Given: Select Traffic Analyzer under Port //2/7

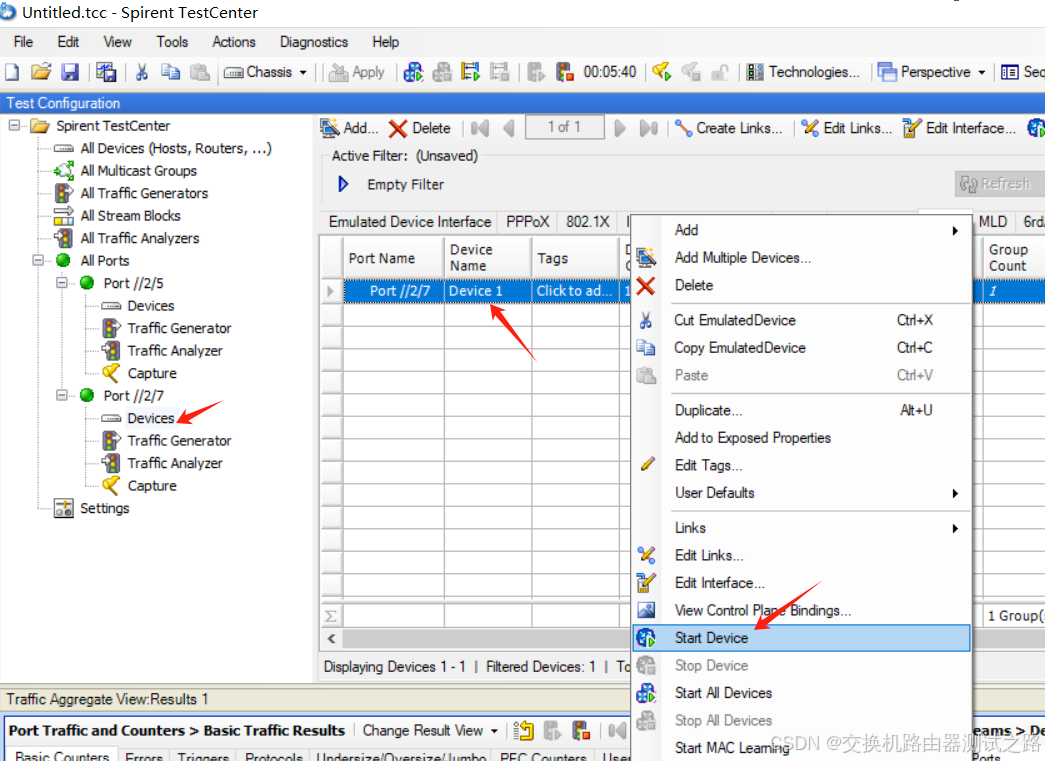Looking at the screenshot, I should [x=175, y=463].
